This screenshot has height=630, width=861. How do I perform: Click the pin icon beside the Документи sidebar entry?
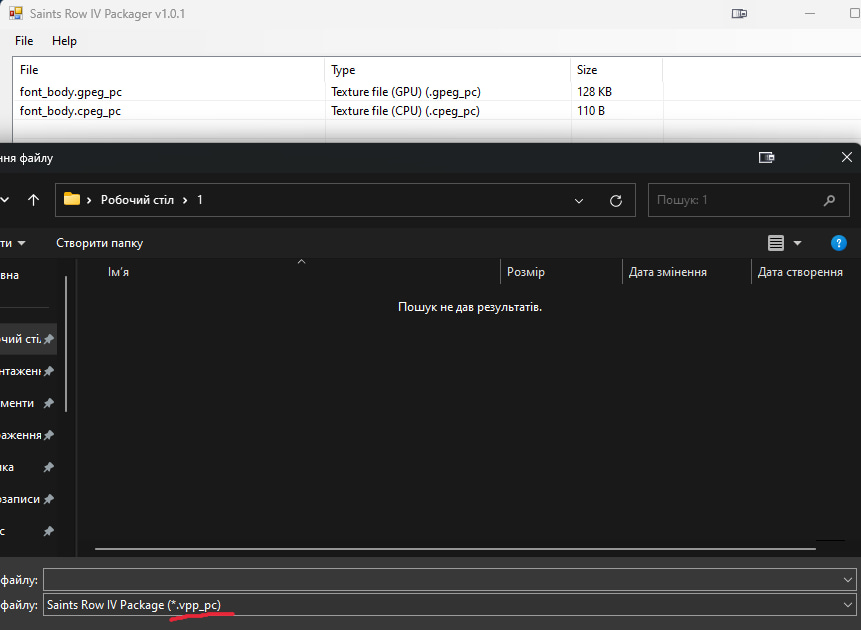pos(48,403)
